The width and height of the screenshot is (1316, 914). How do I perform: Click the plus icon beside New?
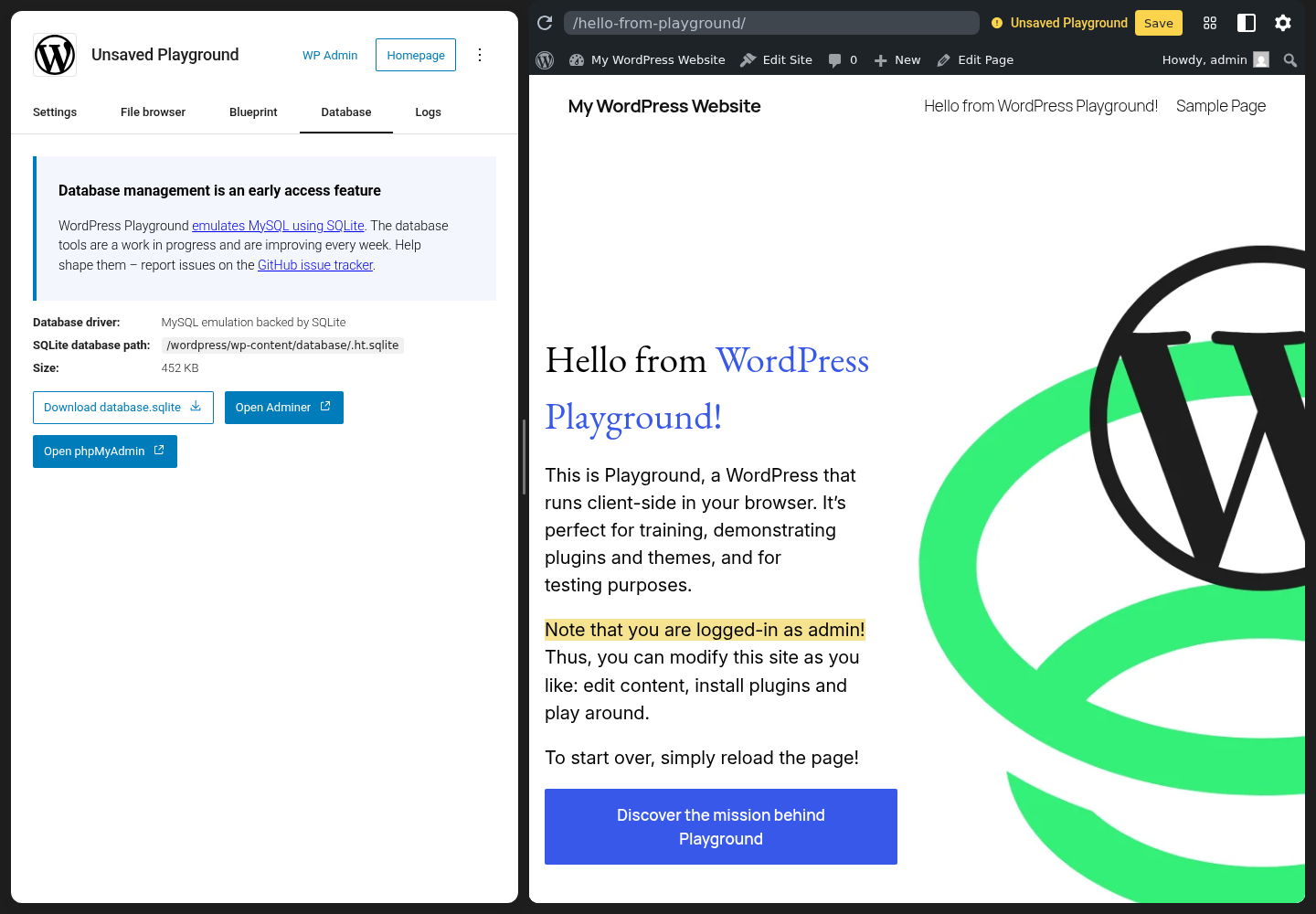pos(881,60)
